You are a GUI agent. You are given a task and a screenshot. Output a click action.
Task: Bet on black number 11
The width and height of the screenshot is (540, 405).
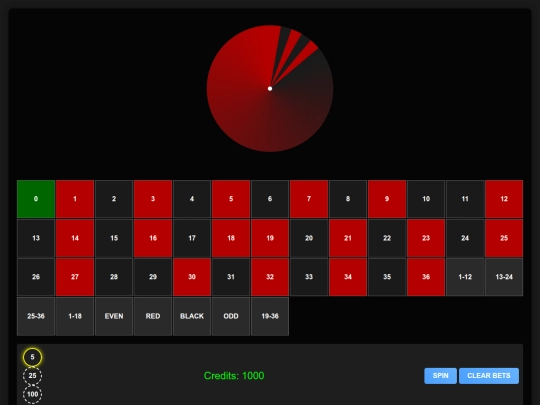coord(465,199)
